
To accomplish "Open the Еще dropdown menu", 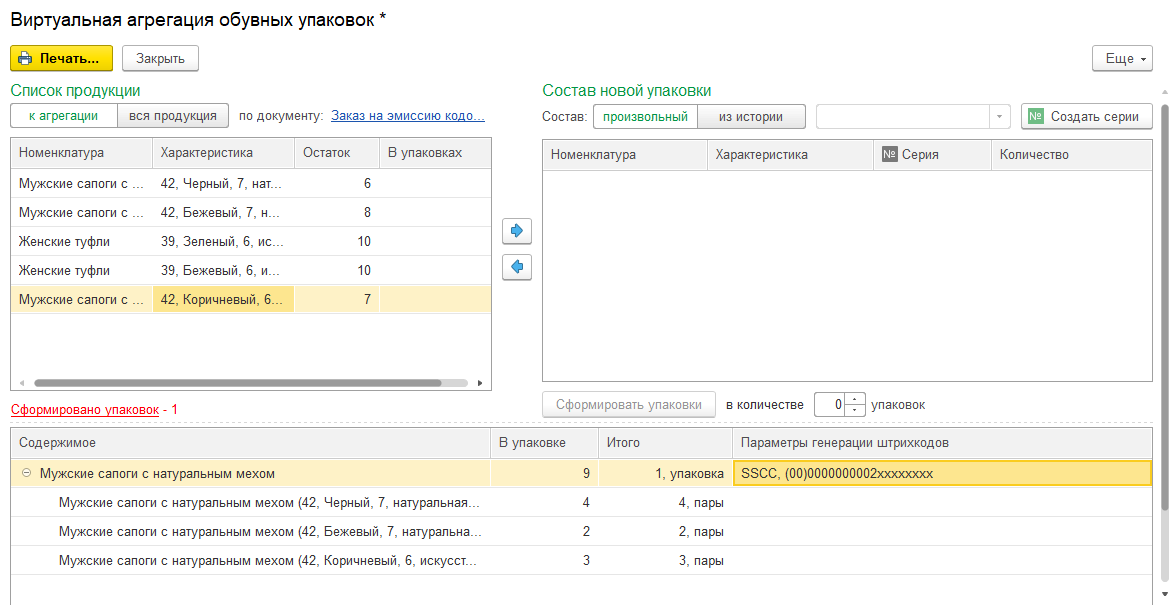I will (1122, 58).
